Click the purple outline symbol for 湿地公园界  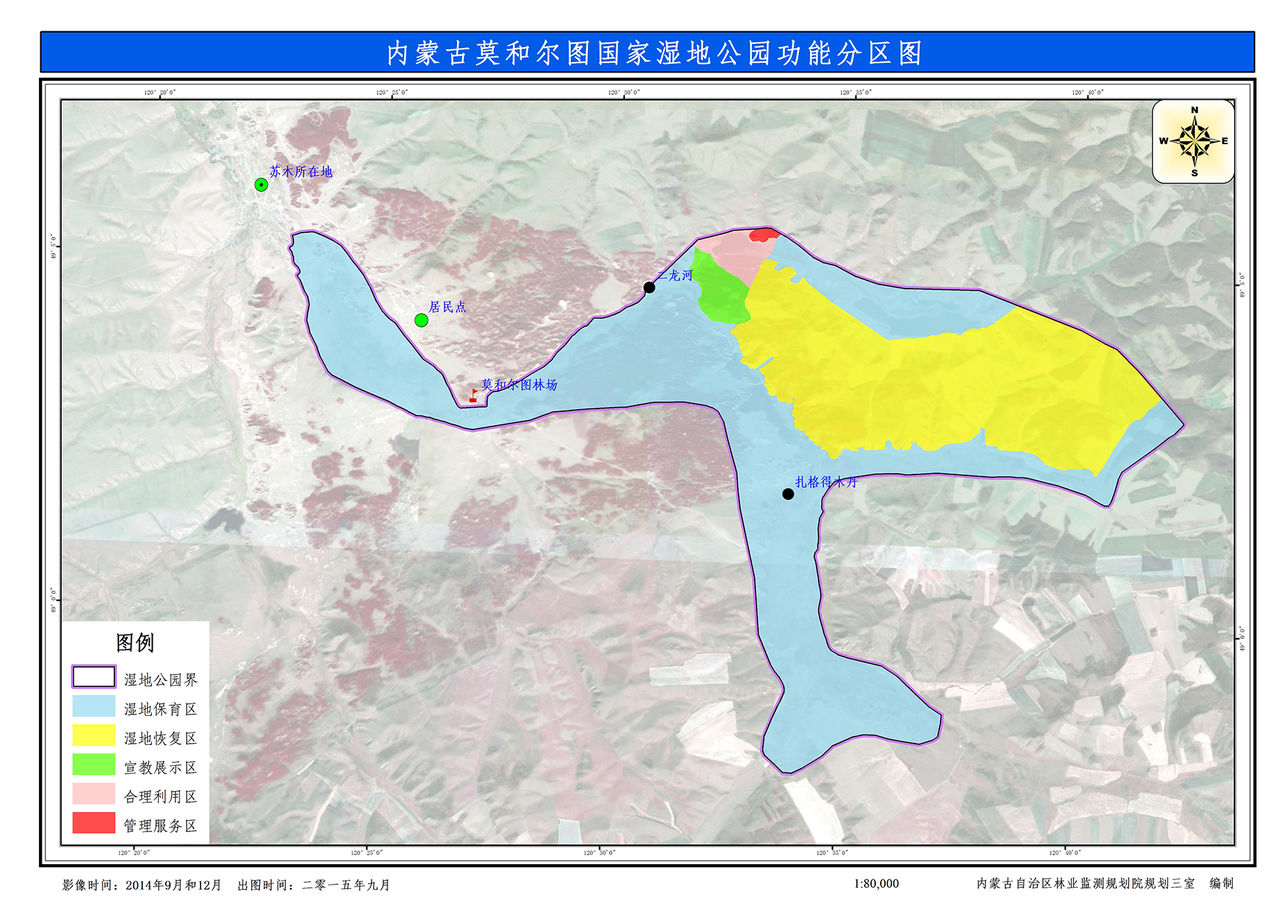tap(93, 679)
